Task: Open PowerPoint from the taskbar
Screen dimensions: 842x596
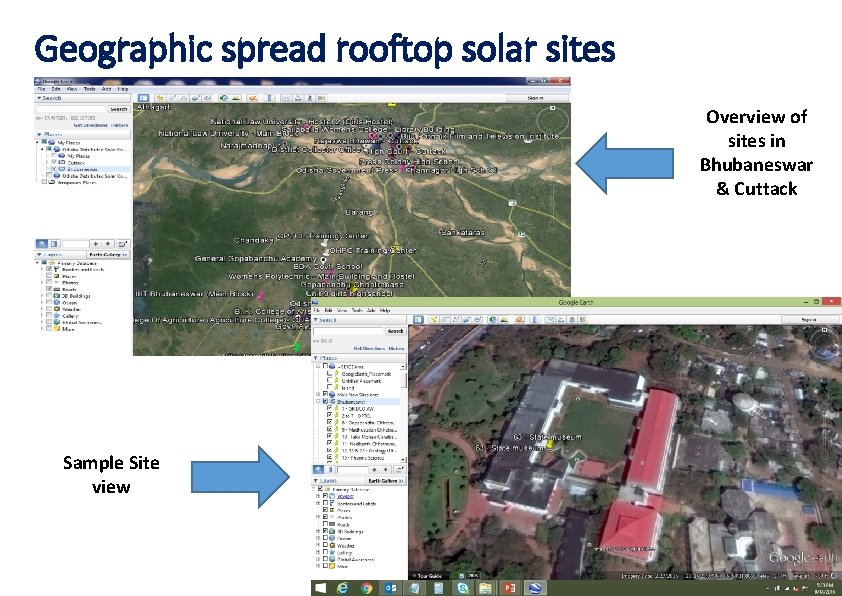Action: [x=510, y=588]
